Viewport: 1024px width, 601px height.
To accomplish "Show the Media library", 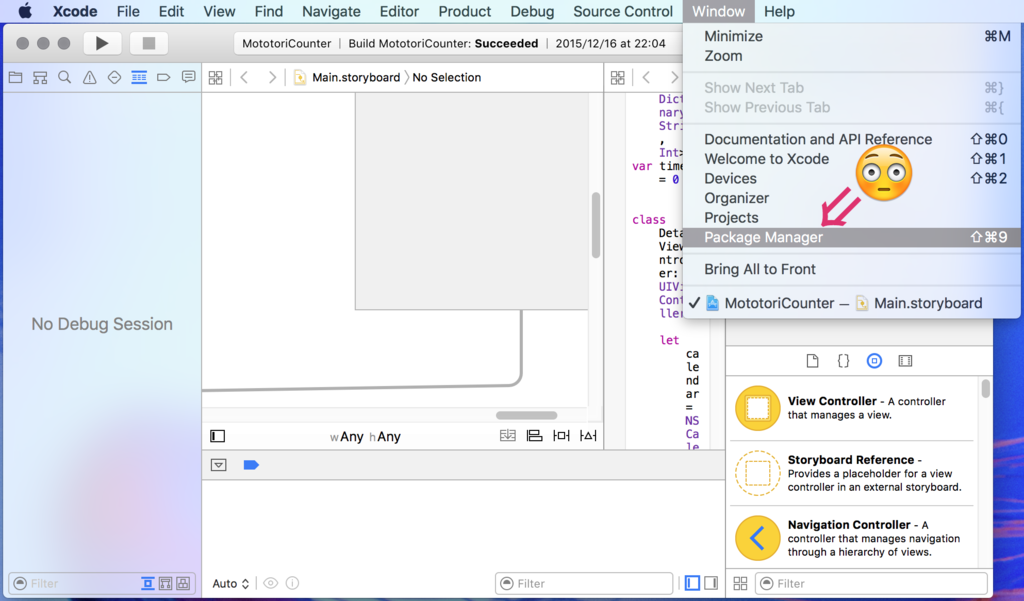I will (x=904, y=361).
